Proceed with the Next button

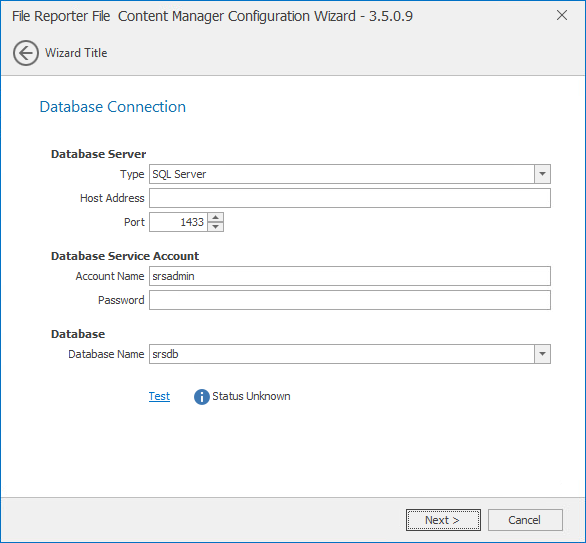(x=443, y=520)
